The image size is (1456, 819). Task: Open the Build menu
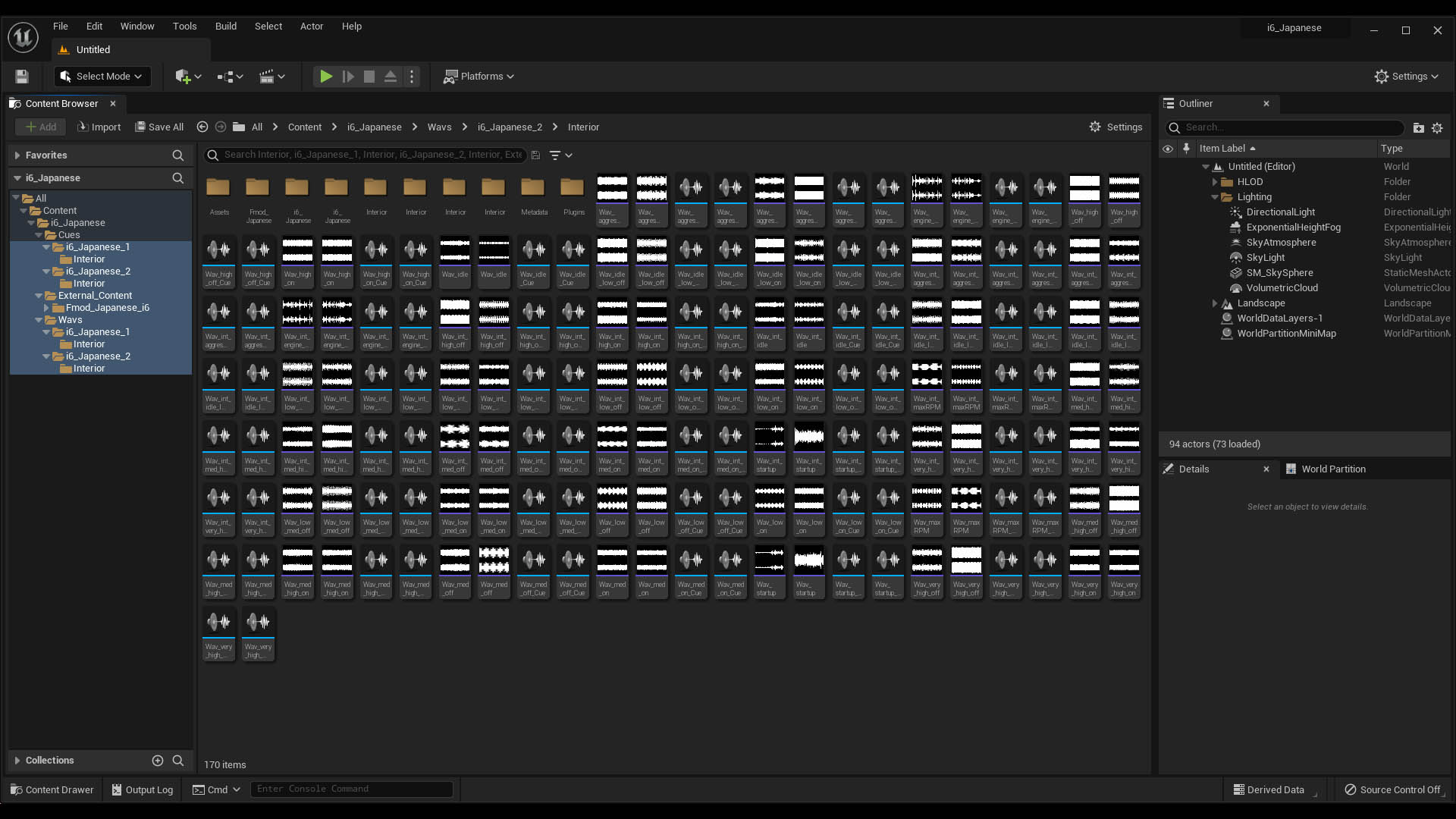(226, 26)
